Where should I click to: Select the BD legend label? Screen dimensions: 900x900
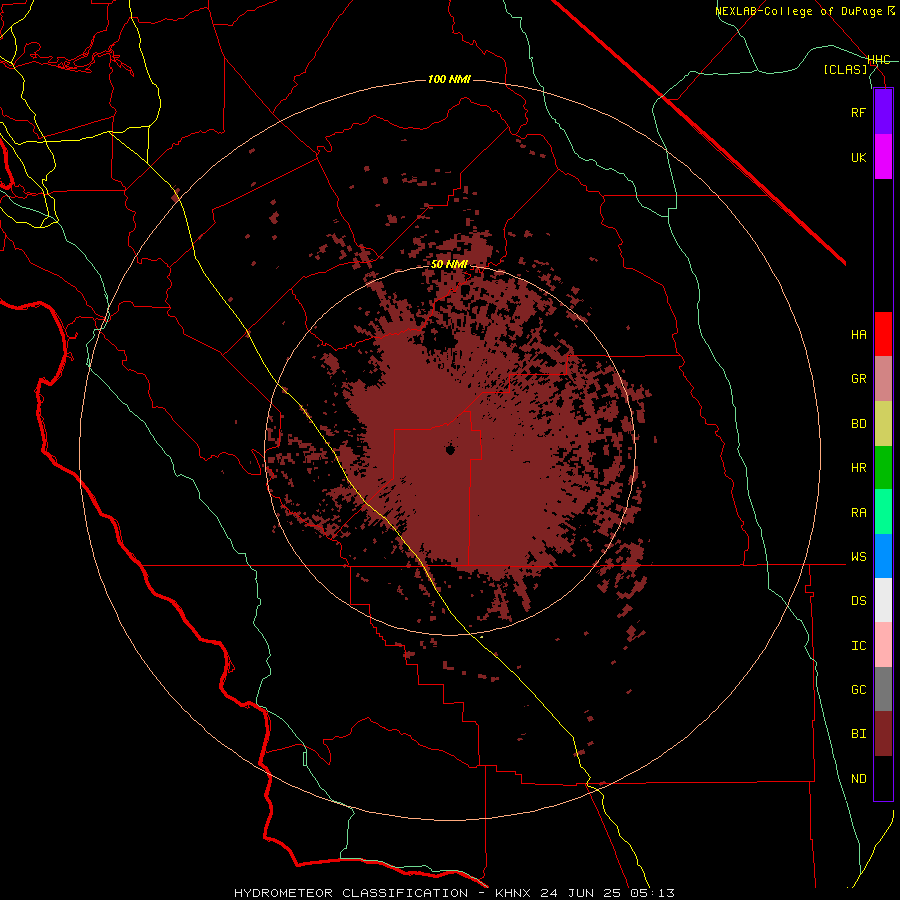858,424
